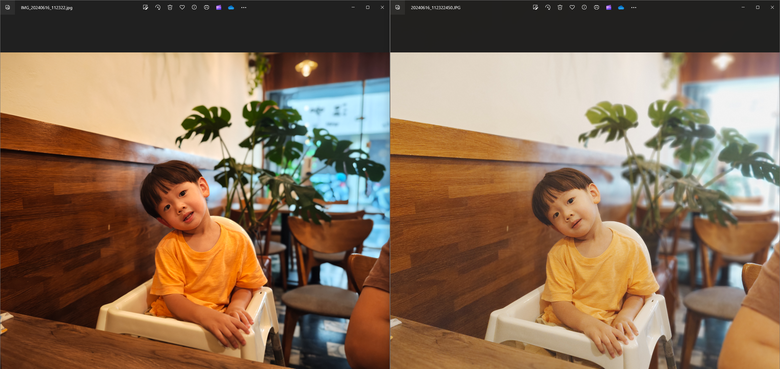Click the OneDrive cloud icon in the right window
This screenshot has height=369, width=780.
click(621, 7)
